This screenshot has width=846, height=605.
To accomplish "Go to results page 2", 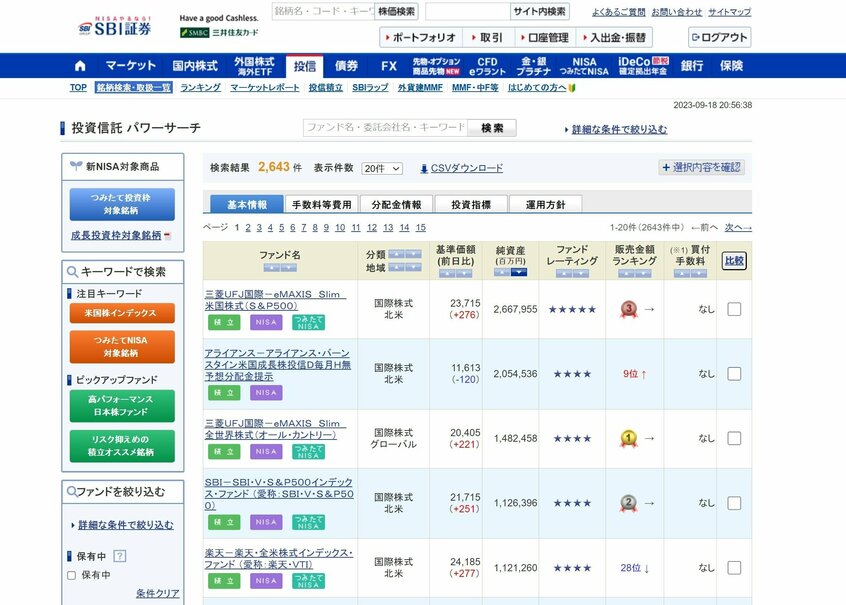I will click(248, 228).
